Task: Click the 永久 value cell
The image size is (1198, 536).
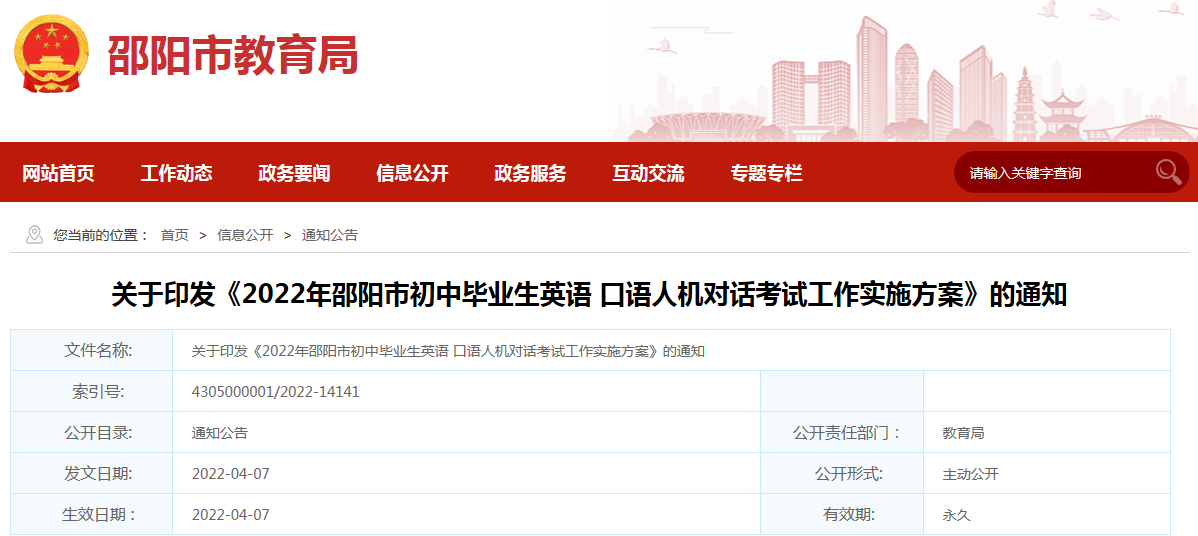Action: click(1047, 515)
